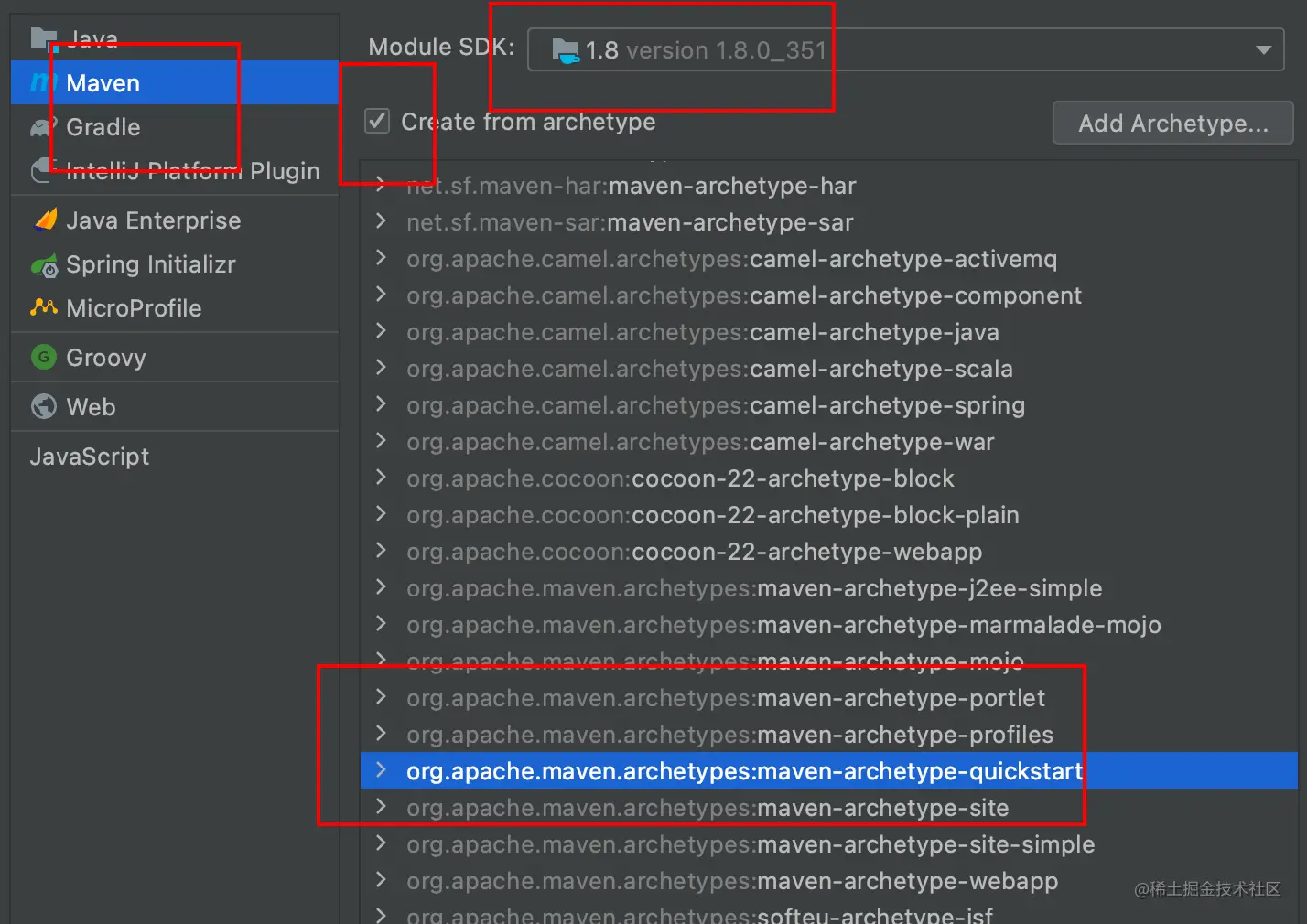Expand the camel-archetype-activemq node
This screenshot has height=924, width=1307.
[381, 258]
